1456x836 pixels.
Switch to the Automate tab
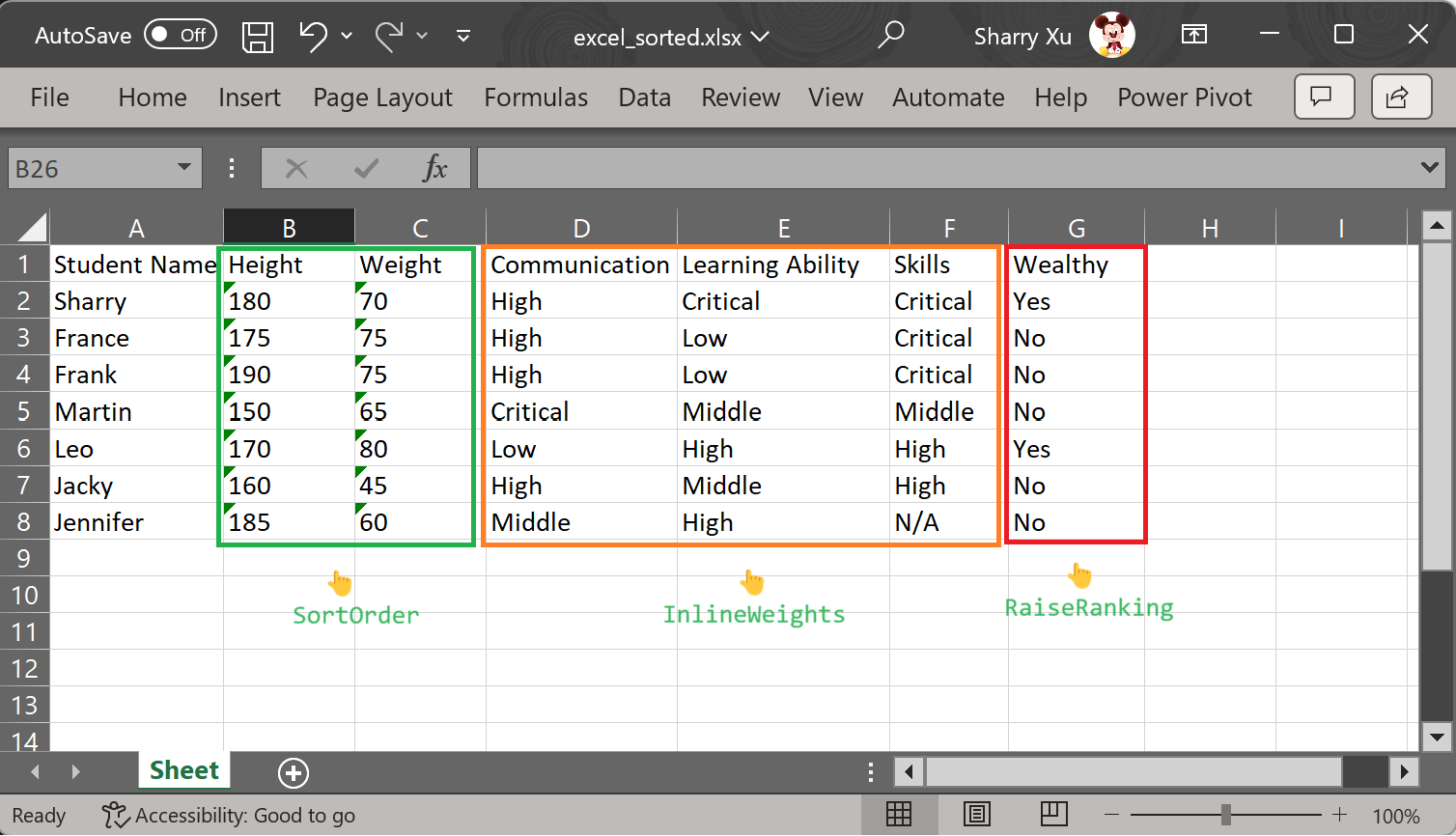pos(948,98)
